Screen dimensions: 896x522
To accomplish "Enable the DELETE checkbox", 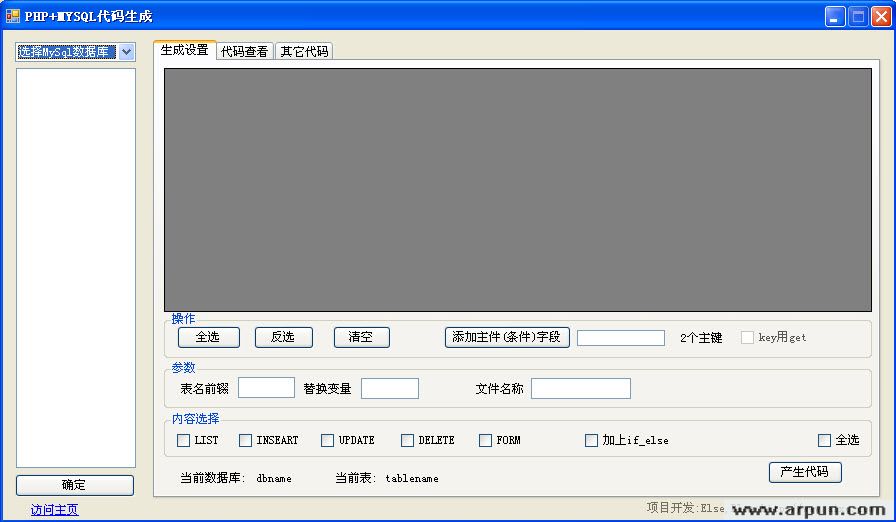I will pos(407,440).
